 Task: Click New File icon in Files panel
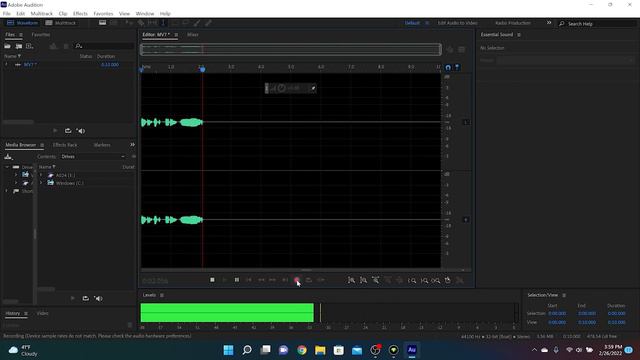29,46
